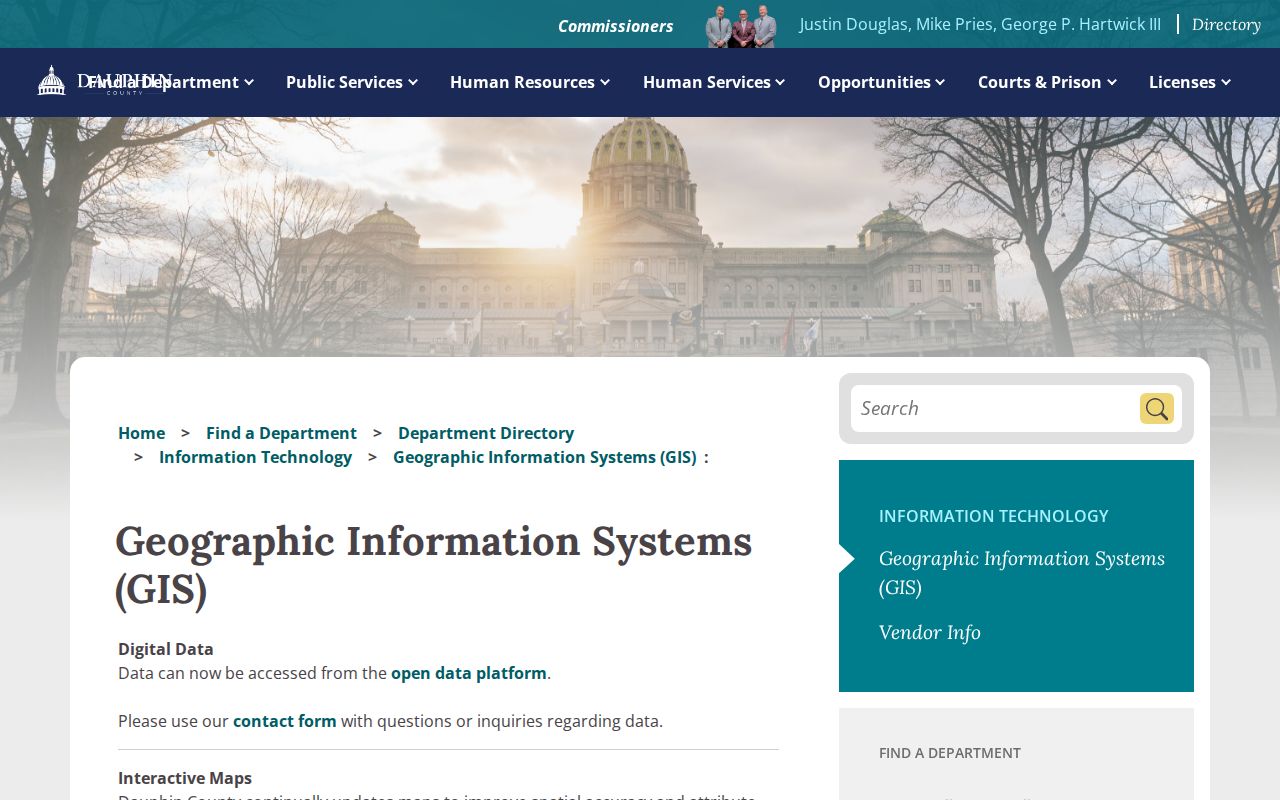Go to Home breadcrumb
This screenshot has height=800, width=1280.
click(141, 433)
